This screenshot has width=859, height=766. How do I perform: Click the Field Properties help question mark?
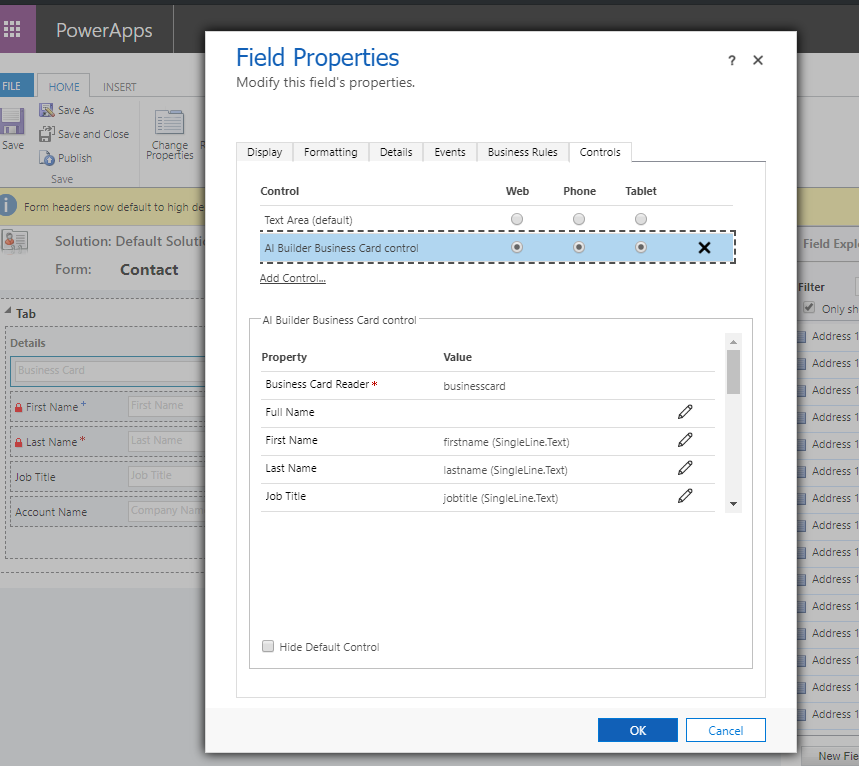(731, 60)
